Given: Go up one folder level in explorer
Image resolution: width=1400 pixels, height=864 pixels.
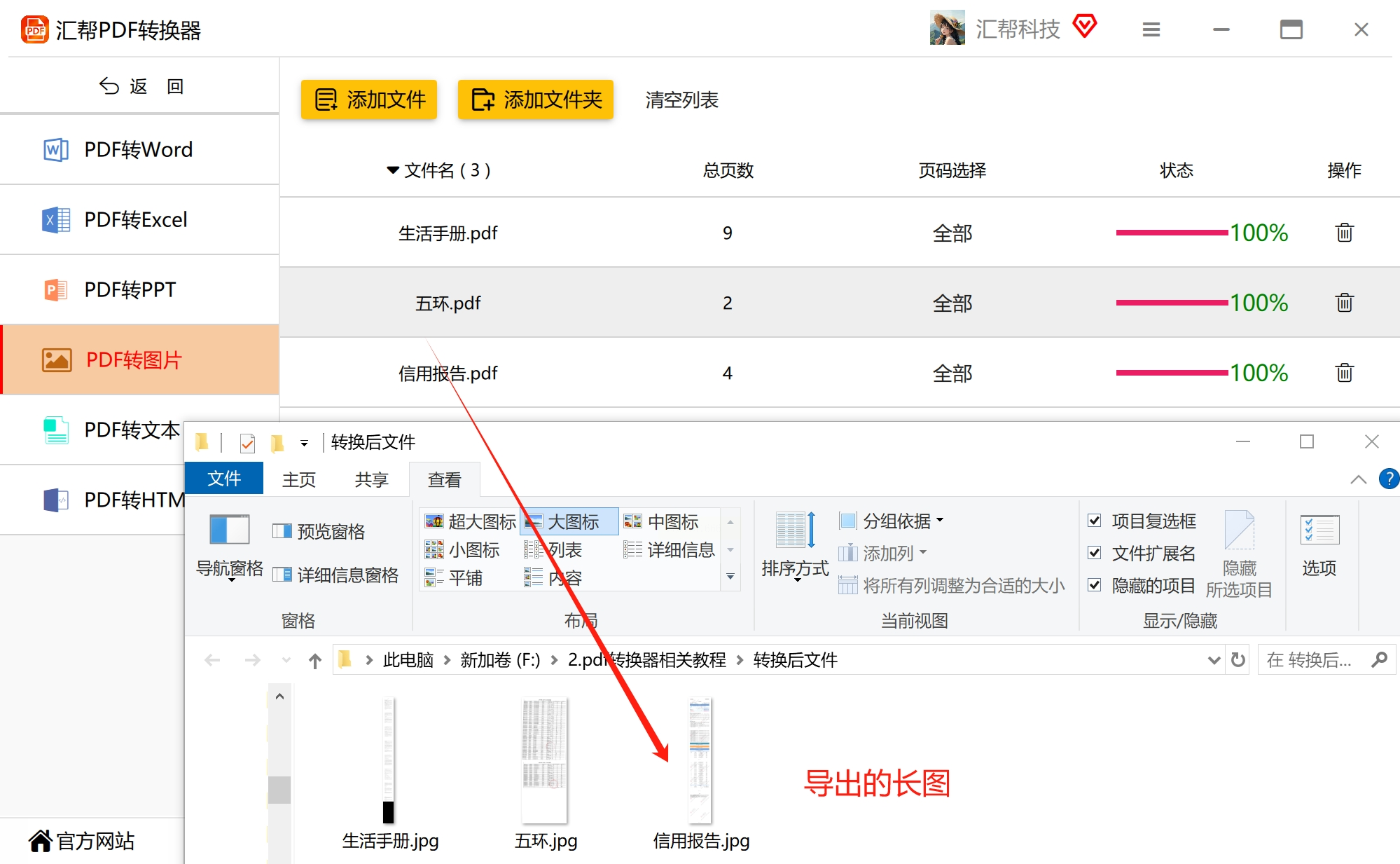Looking at the screenshot, I should click(315, 660).
